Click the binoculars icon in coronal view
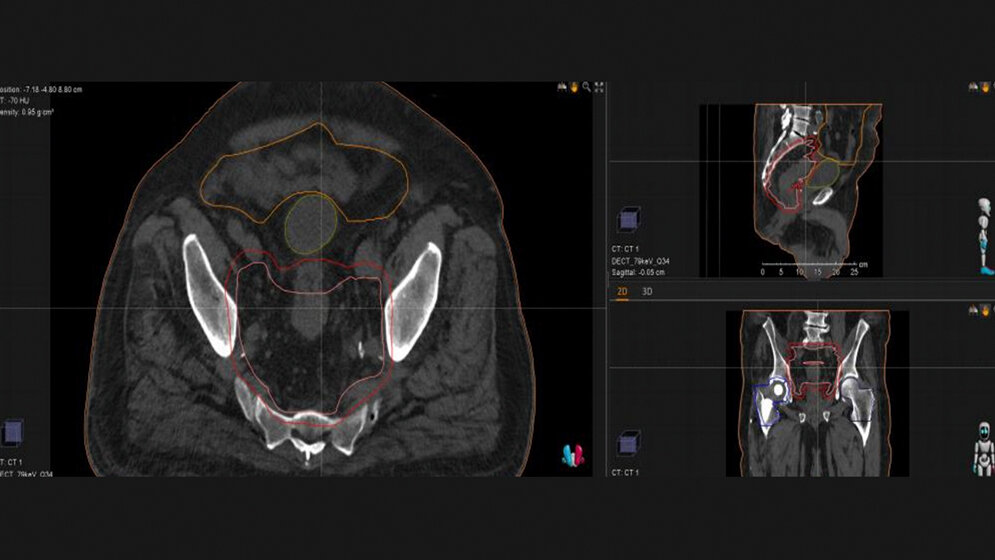Image resolution: width=995 pixels, height=560 pixels. click(x=972, y=311)
